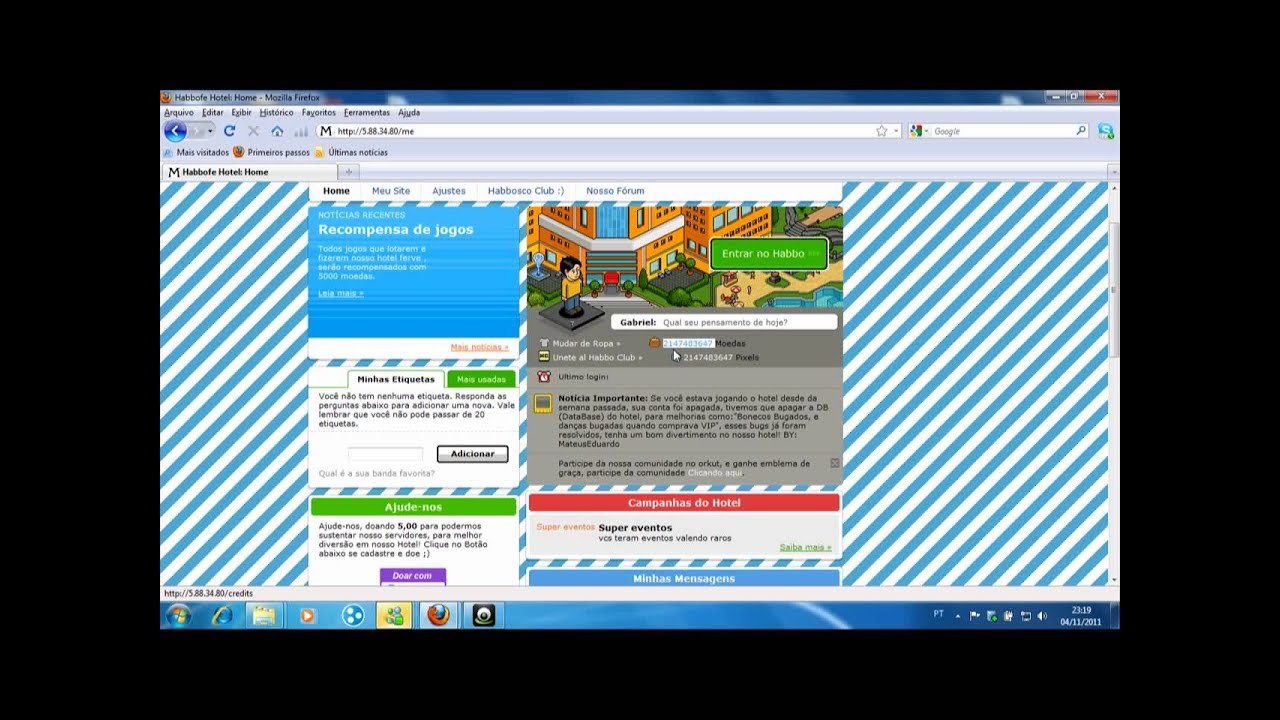
Task: Open the Windows Start button
Action: (178, 616)
